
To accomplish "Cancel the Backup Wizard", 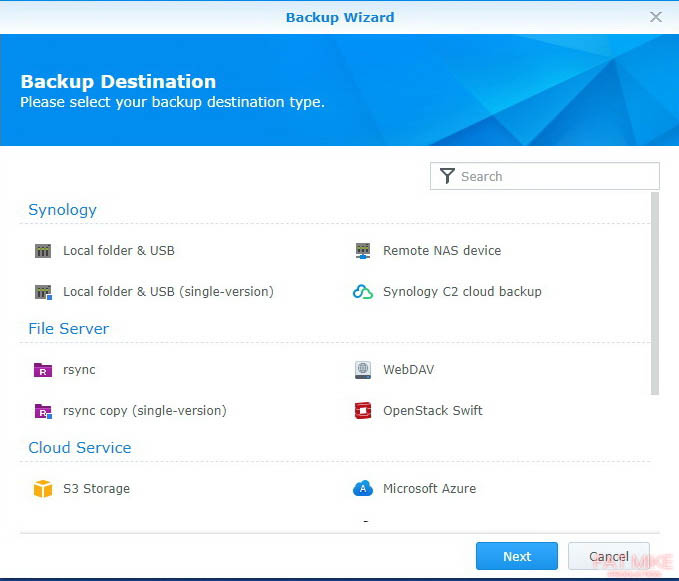I will tap(609, 556).
